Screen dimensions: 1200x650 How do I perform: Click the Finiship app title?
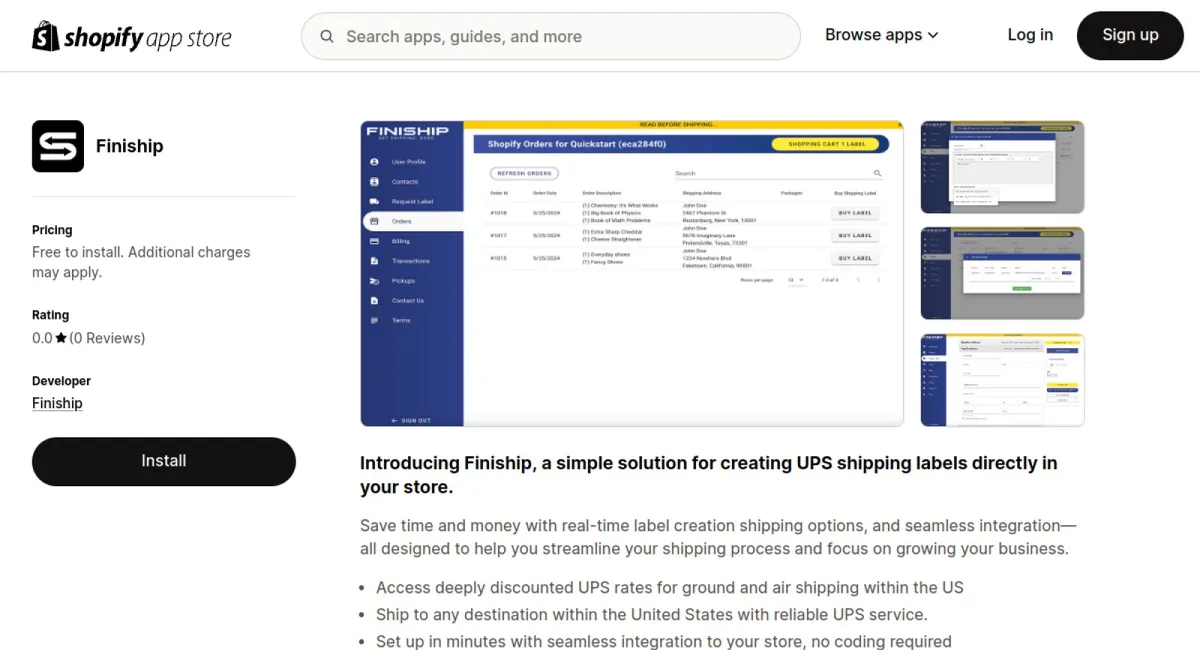pos(130,146)
